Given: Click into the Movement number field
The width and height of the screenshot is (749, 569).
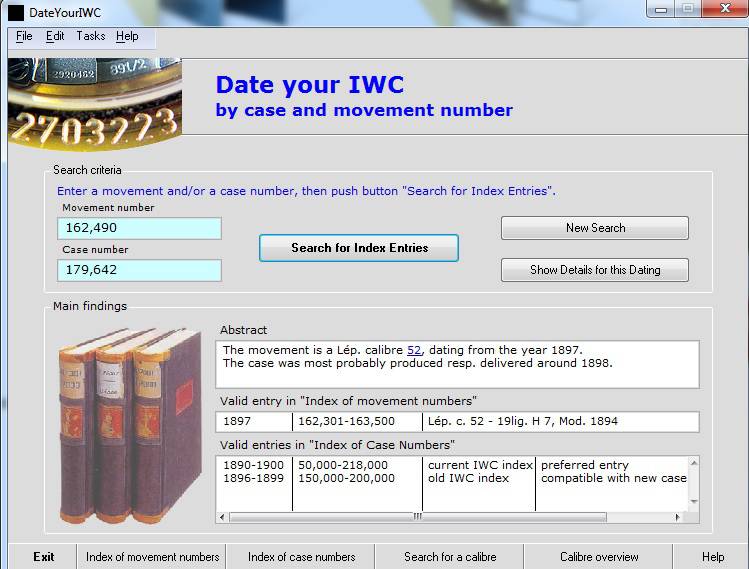Looking at the screenshot, I should tap(139, 229).
